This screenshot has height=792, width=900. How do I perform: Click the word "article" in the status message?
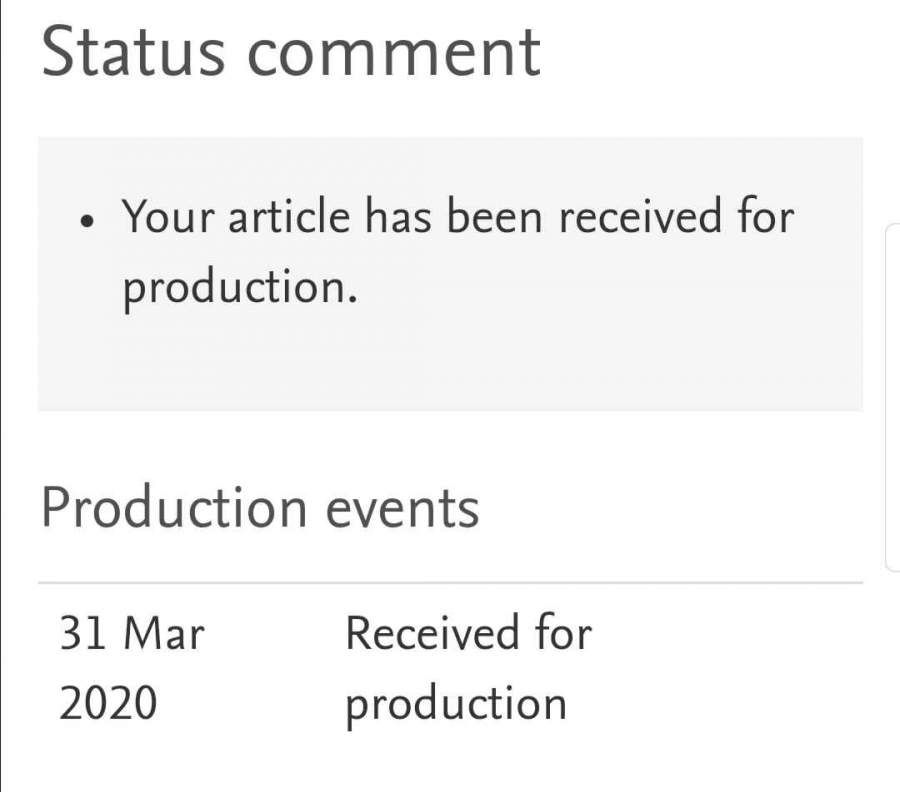[x=290, y=217]
